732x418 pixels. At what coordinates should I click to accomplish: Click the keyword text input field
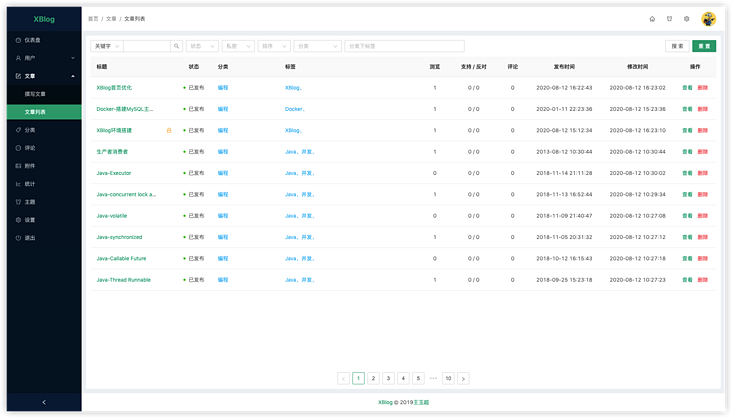coord(147,46)
